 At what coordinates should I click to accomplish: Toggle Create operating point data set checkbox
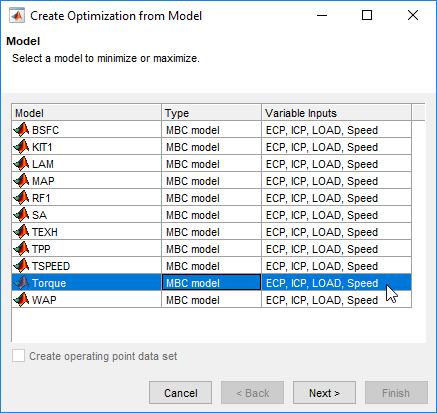(18, 356)
